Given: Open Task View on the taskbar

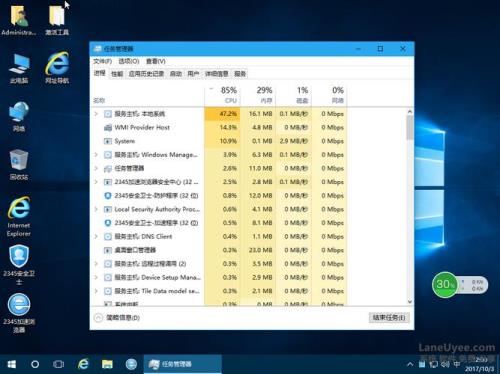Looking at the screenshot, I should pos(59,364).
